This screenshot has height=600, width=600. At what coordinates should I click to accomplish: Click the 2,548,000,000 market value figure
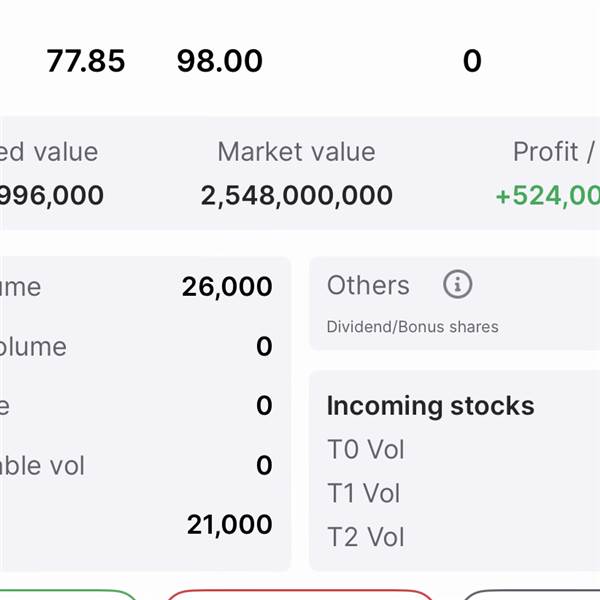(296, 195)
